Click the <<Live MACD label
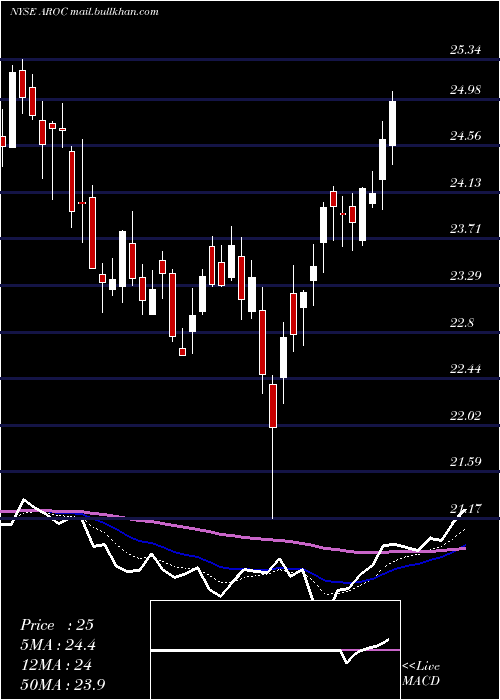The height and width of the screenshot is (700, 500). click(x=421, y=674)
